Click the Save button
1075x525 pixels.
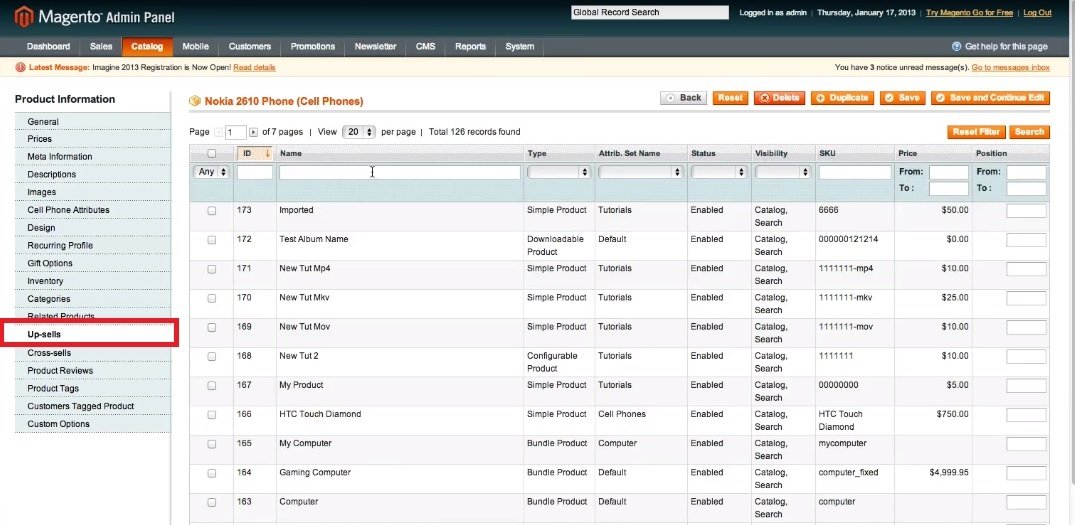tap(903, 98)
